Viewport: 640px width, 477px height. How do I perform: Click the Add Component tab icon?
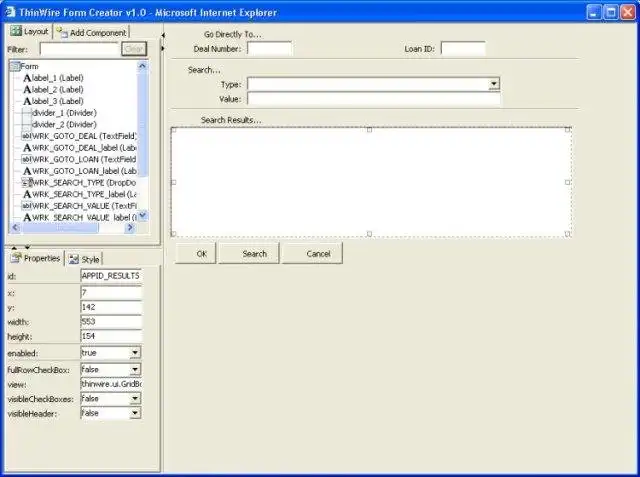[x=62, y=32]
